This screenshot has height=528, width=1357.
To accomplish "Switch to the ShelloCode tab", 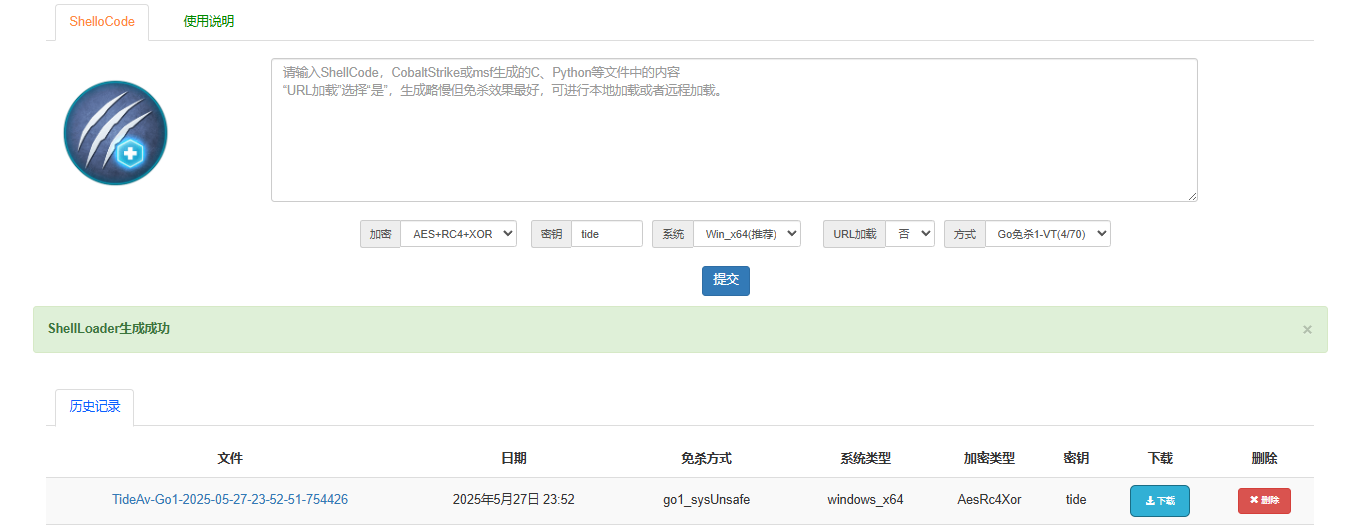I will point(102,22).
